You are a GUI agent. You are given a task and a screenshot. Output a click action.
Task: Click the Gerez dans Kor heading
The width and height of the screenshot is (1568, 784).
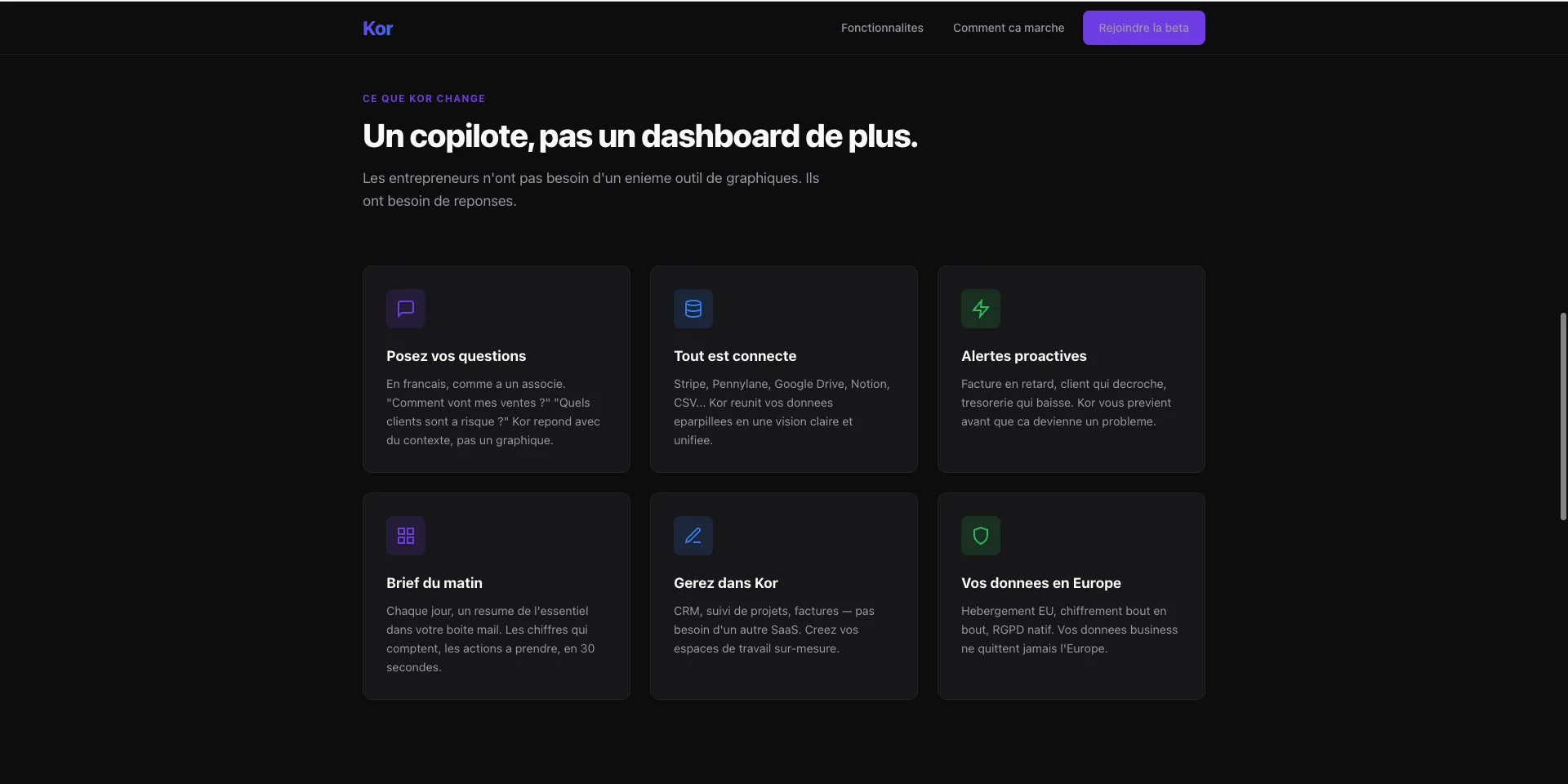725,583
